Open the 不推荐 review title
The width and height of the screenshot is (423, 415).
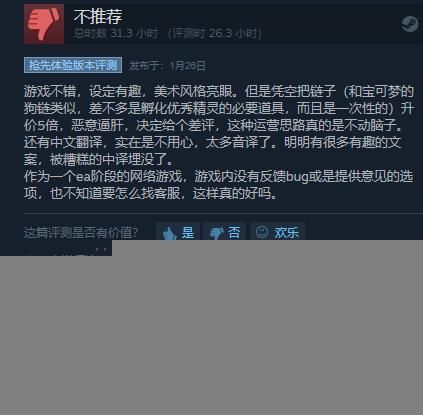[98, 16]
